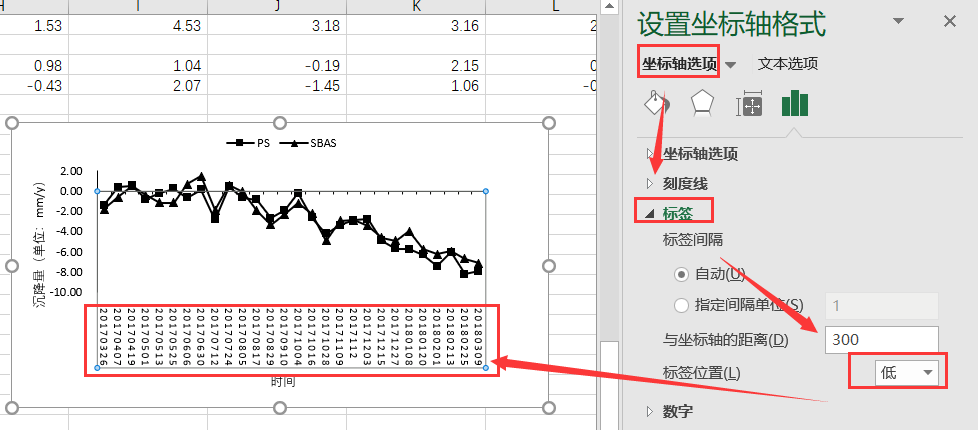978x430 pixels.
Task: Select cell containing 1.53
Action: 34,25
